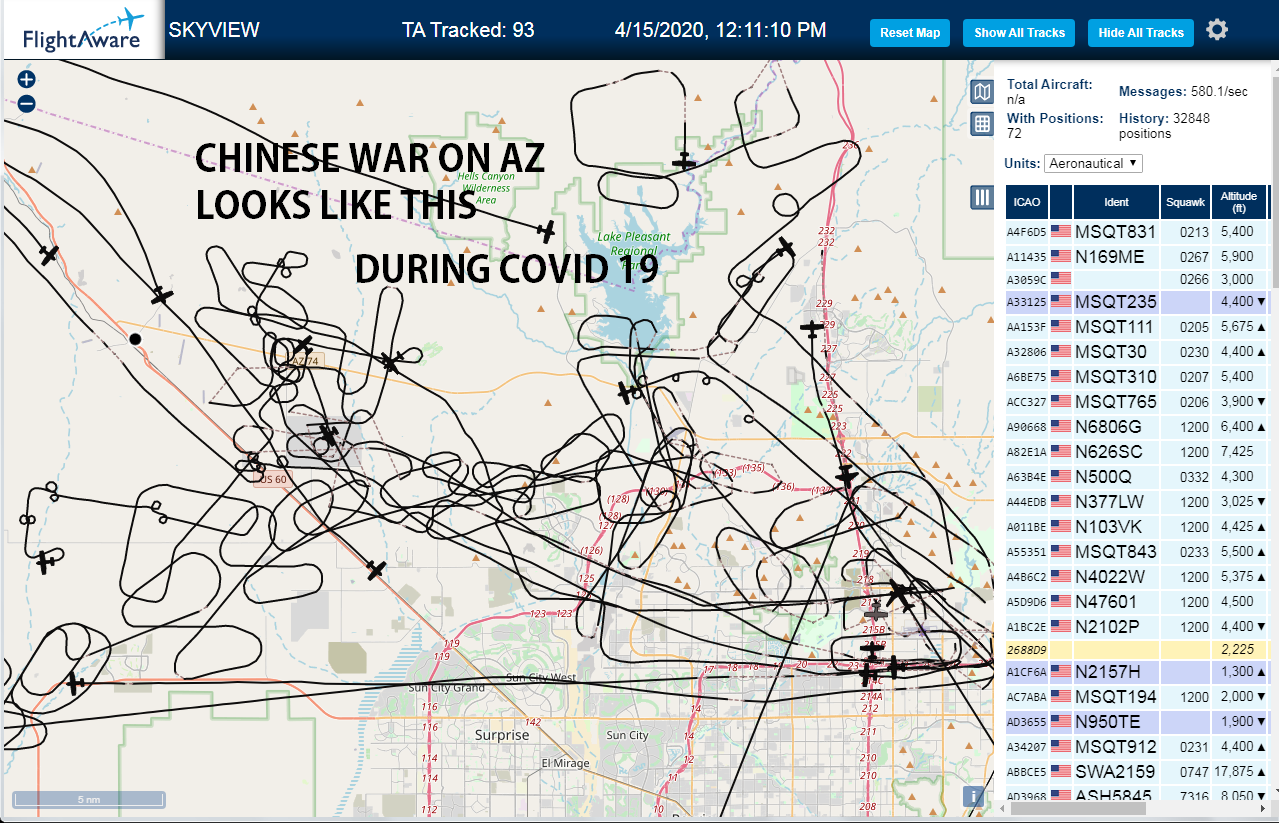The width and height of the screenshot is (1279, 823).
Task: Select flight N6806G in list
Action: click(1137, 427)
